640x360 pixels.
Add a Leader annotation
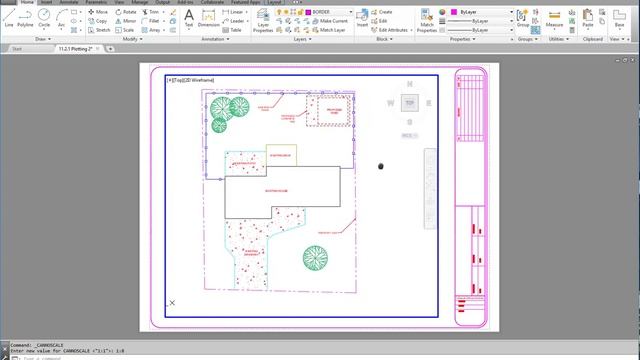coord(233,21)
